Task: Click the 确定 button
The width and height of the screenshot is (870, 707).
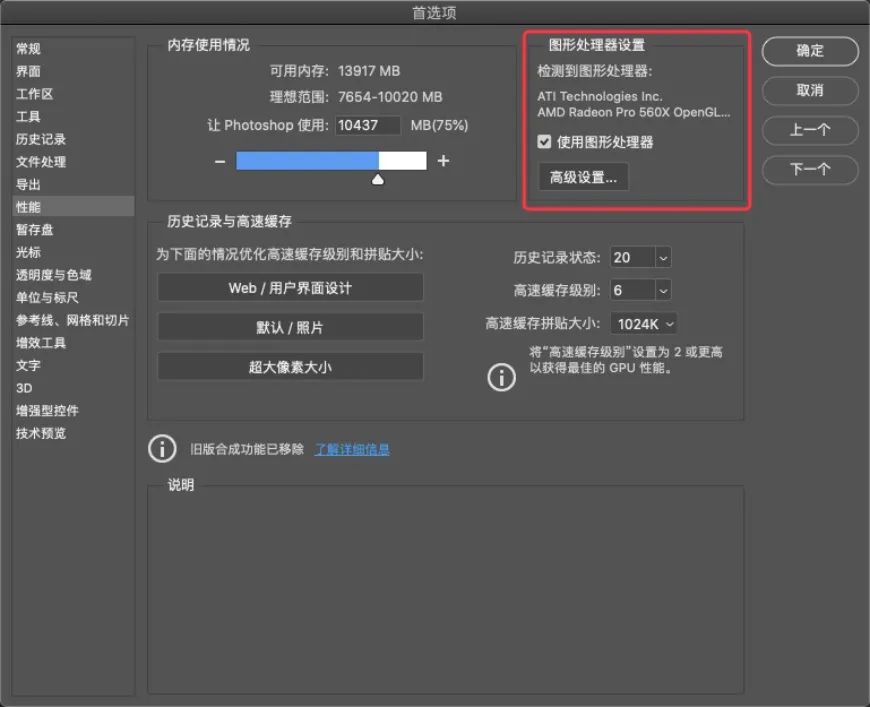Action: [810, 51]
